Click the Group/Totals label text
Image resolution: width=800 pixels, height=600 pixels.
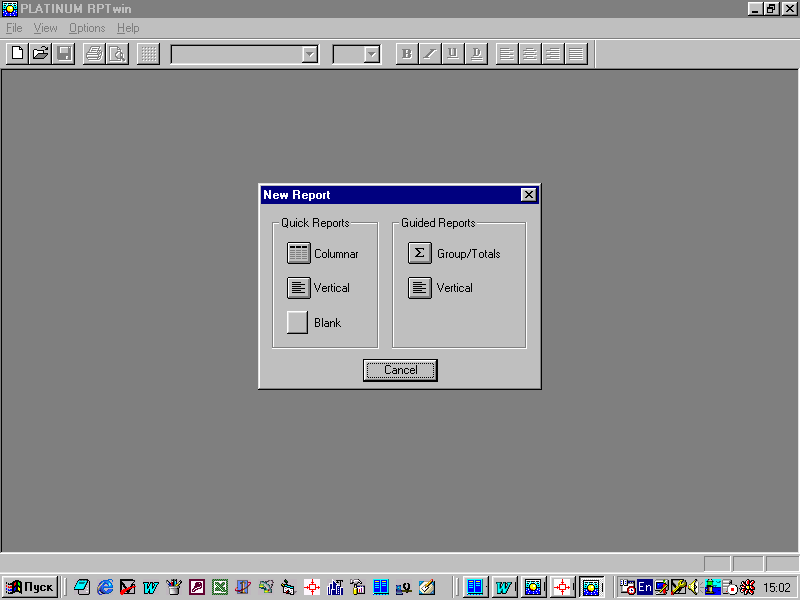[468, 254]
